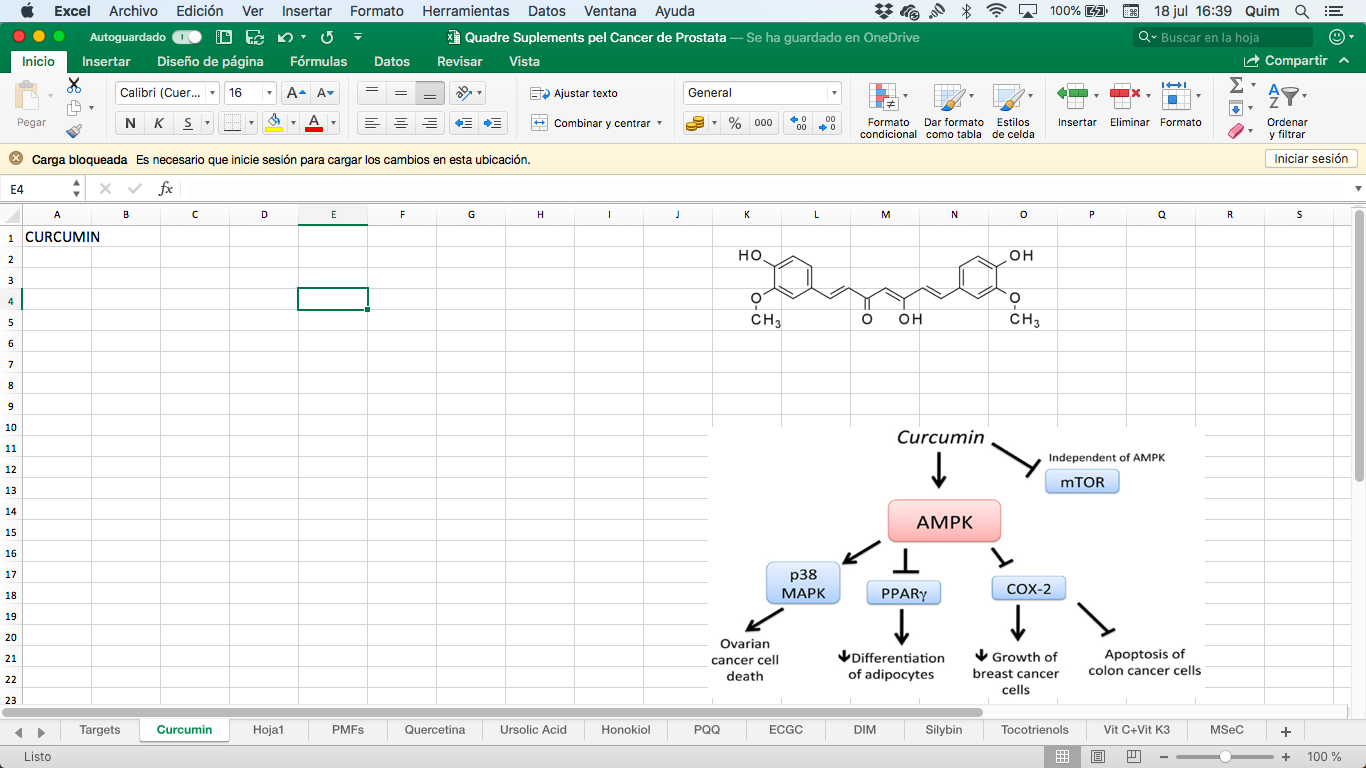Switch to the Fórmulas ribbon tab
The width and height of the screenshot is (1366, 768).
pos(318,61)
